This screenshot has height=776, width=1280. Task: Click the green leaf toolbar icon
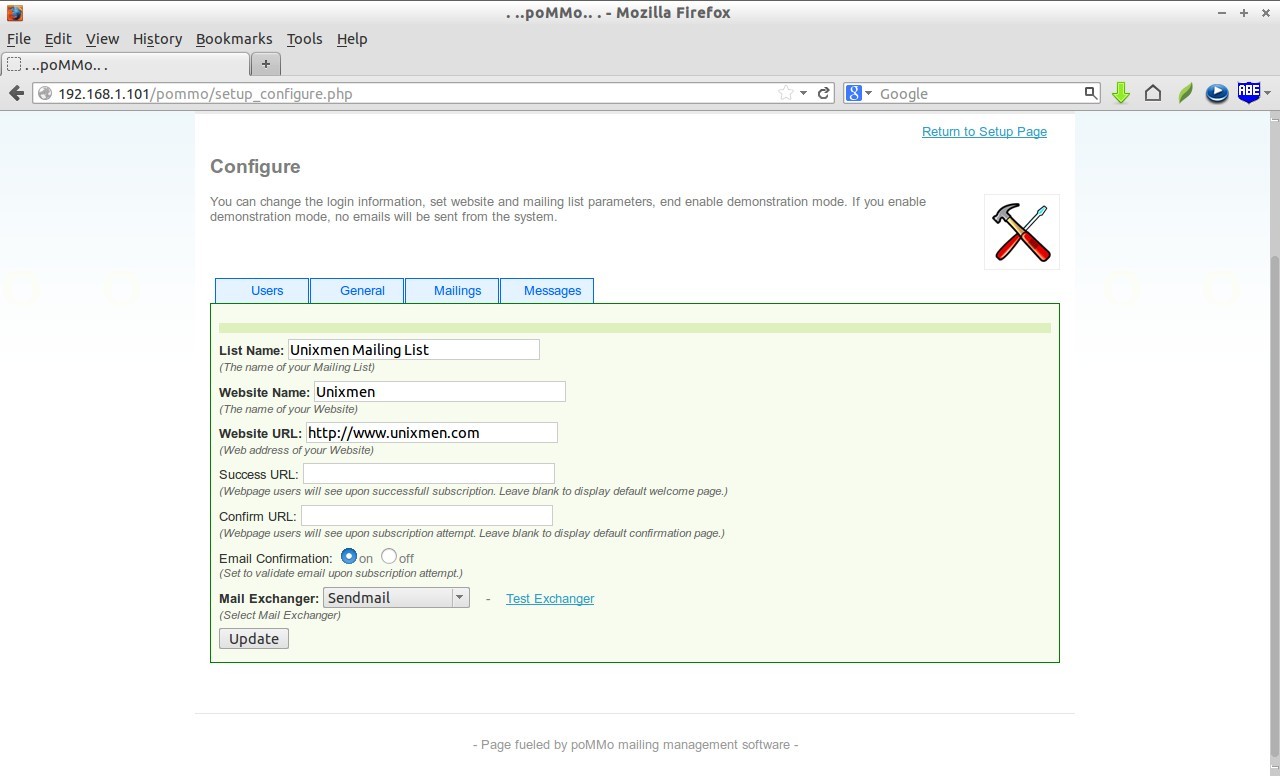coord(1185,93)
